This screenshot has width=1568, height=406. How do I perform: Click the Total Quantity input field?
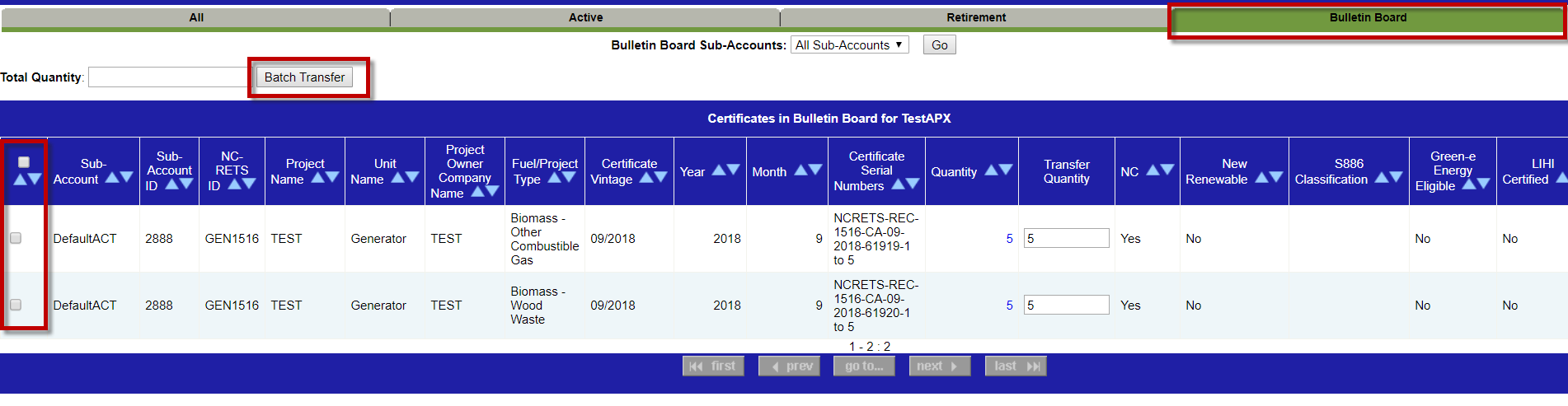pyautogui.click(x=169, y=77)
